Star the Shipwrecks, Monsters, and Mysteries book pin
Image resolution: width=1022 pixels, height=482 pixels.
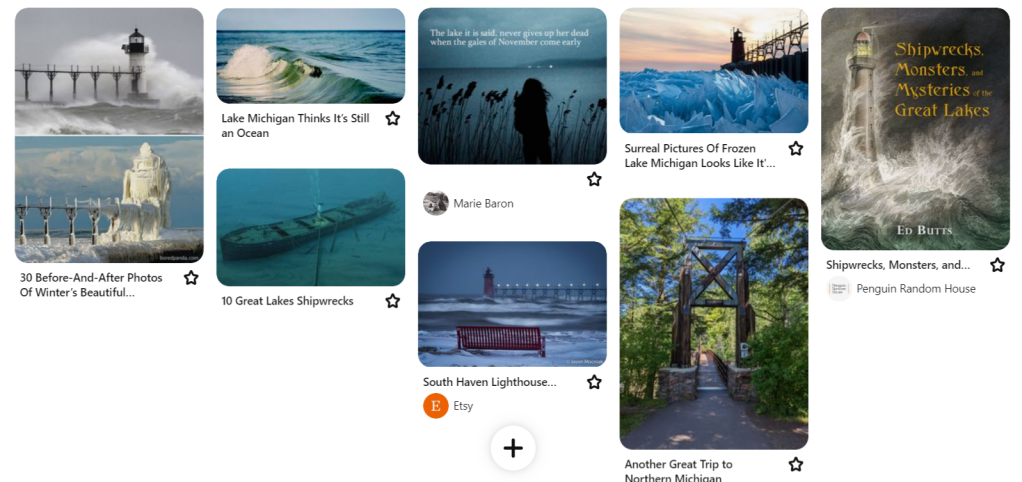pyautogui.click(x=997, y=265)
